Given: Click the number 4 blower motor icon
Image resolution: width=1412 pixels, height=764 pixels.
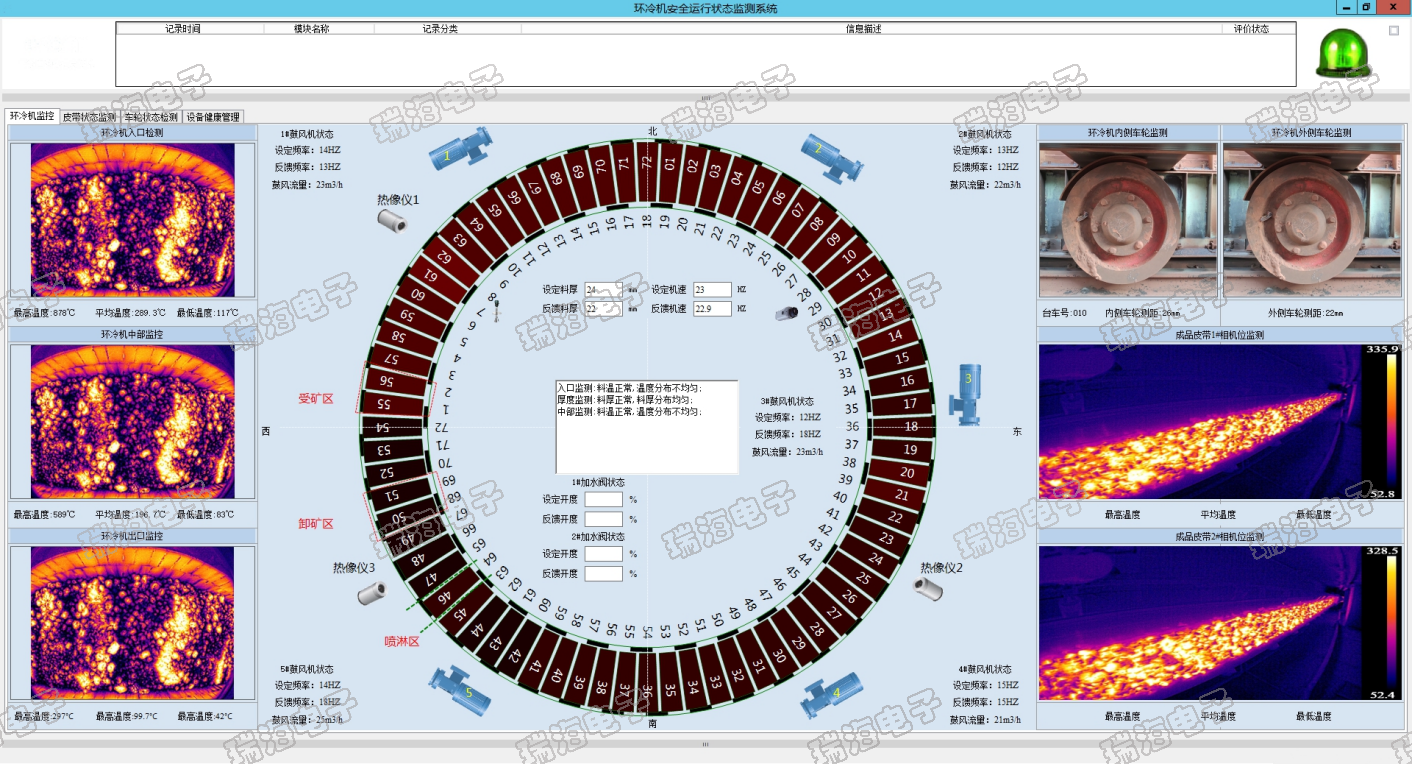Looking at the screenshot, I should click(832, 695).
